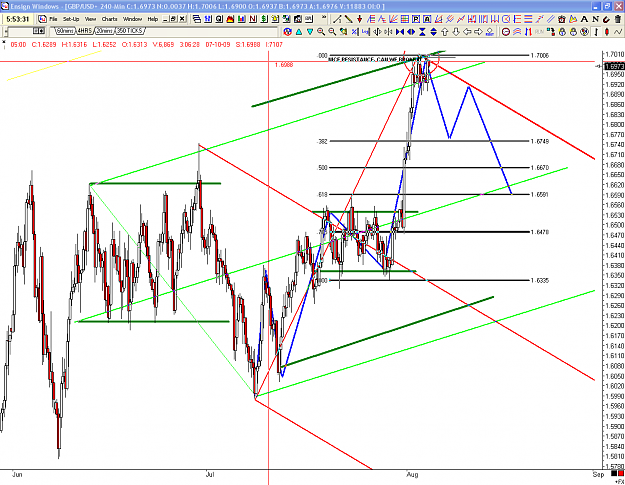Click the 1.6973 current price marker
This screenshot has height=485, width=625.
614,66
